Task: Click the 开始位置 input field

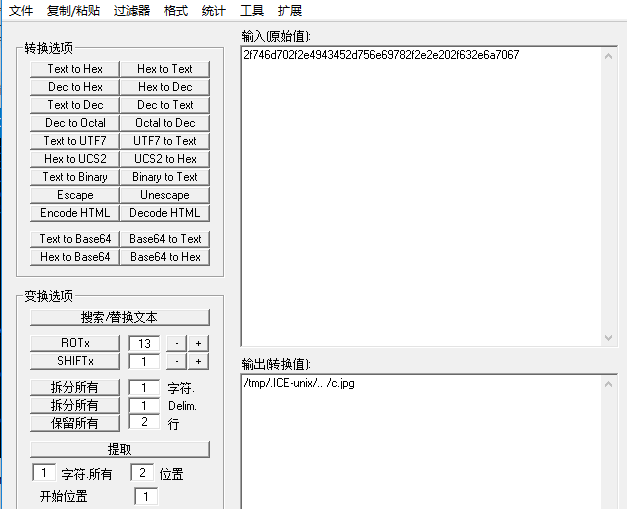Action: tap(145, 496)
